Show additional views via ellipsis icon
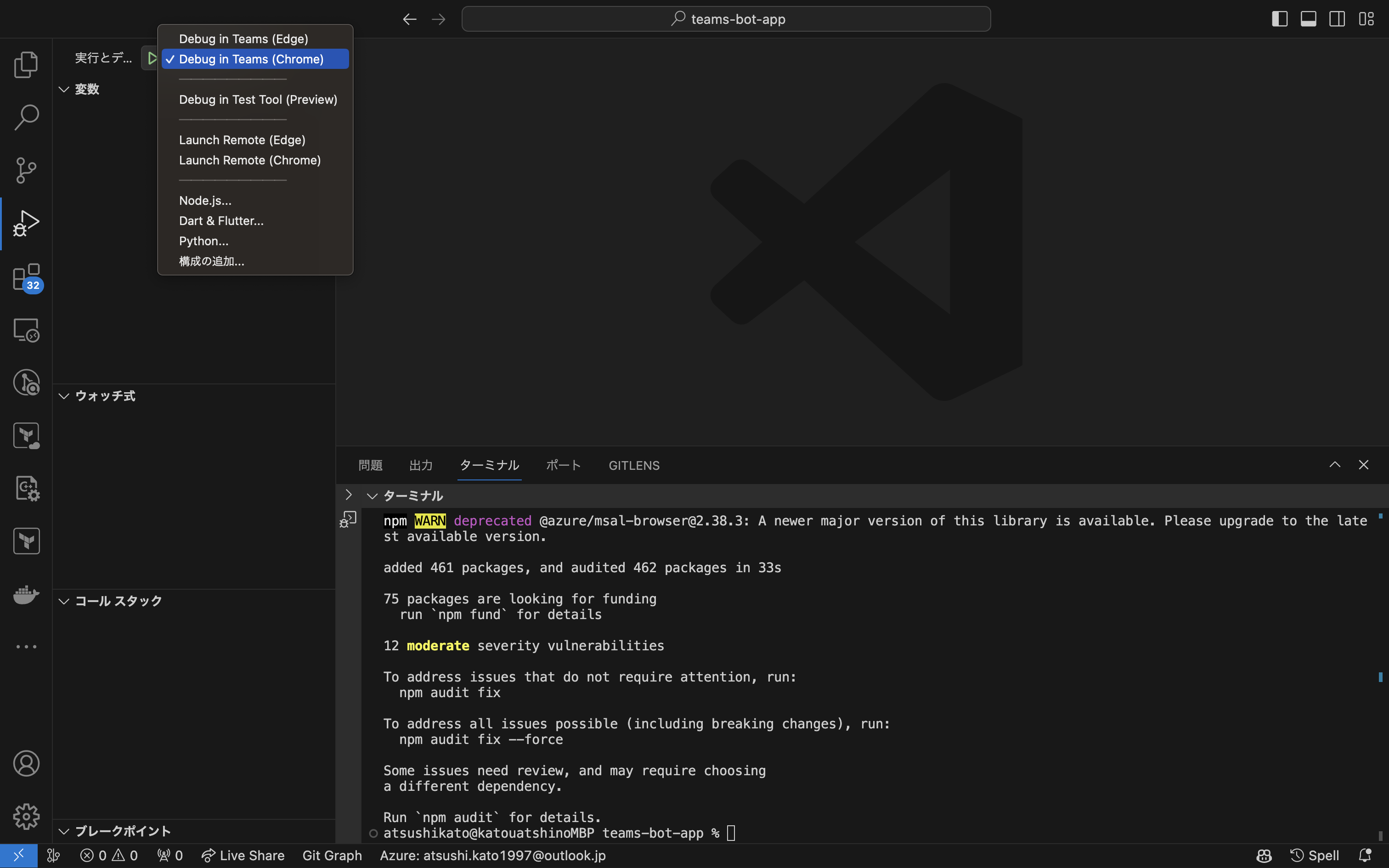The height and width of the screenshot is (868, 1389). tap(26, 647)
